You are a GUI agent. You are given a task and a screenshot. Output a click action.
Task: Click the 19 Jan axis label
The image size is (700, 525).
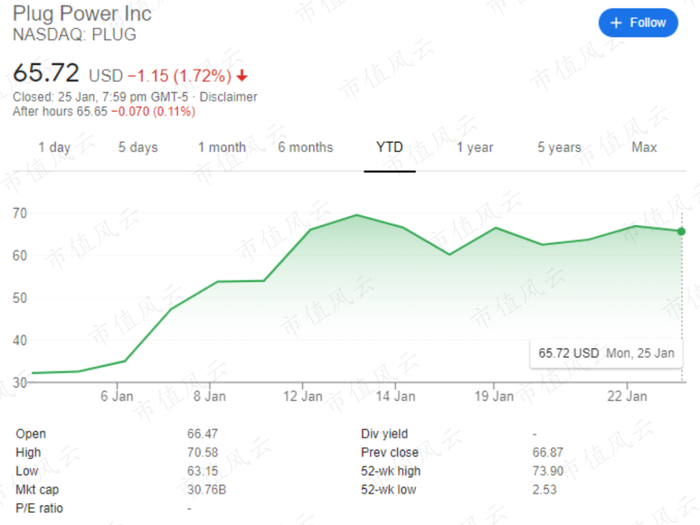(x=494, y=396)
